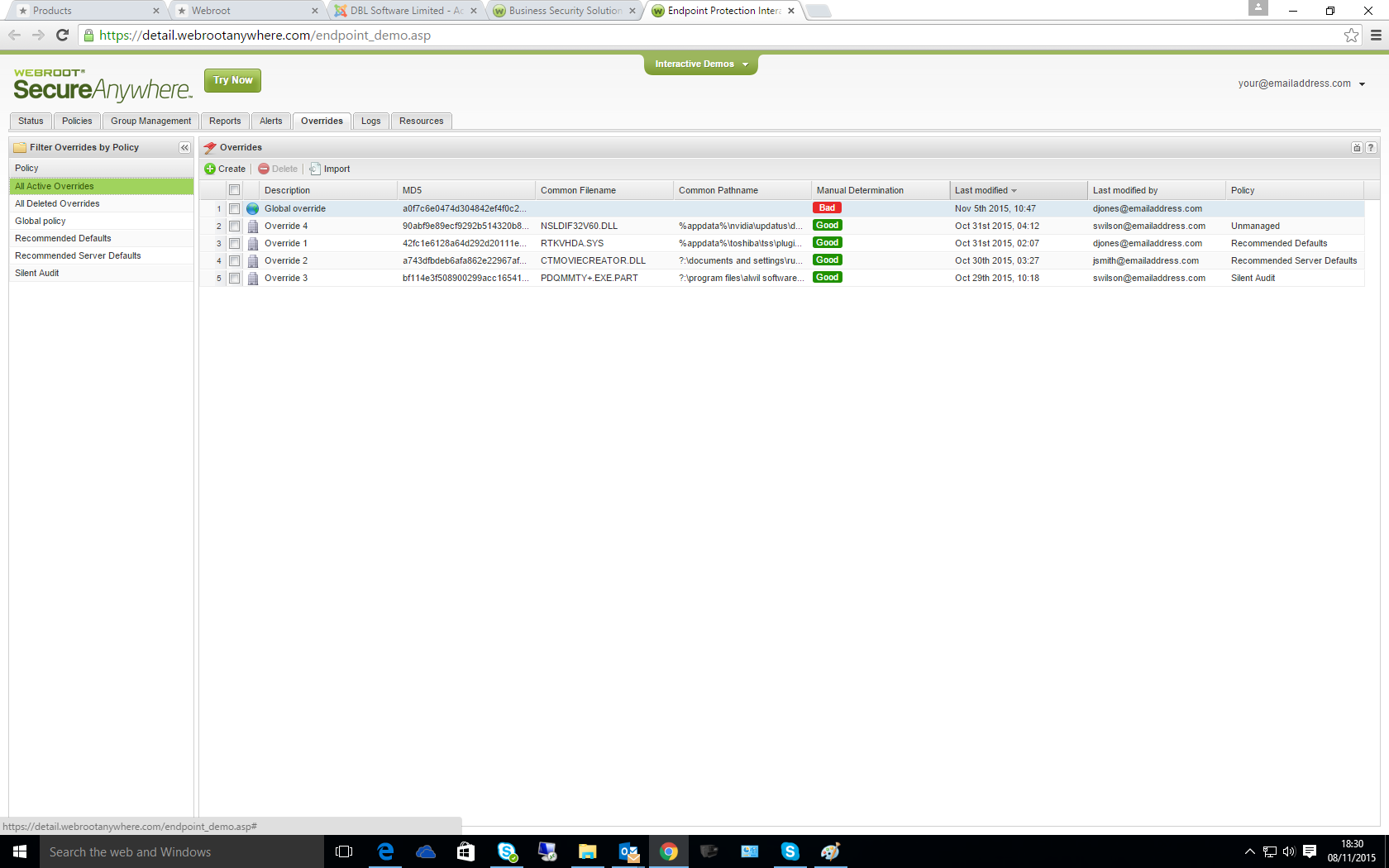The width and height of the screenshot is (1389, 868).
Task: Click the Good badge for Override 4
Action: click(x=827, y=225)
